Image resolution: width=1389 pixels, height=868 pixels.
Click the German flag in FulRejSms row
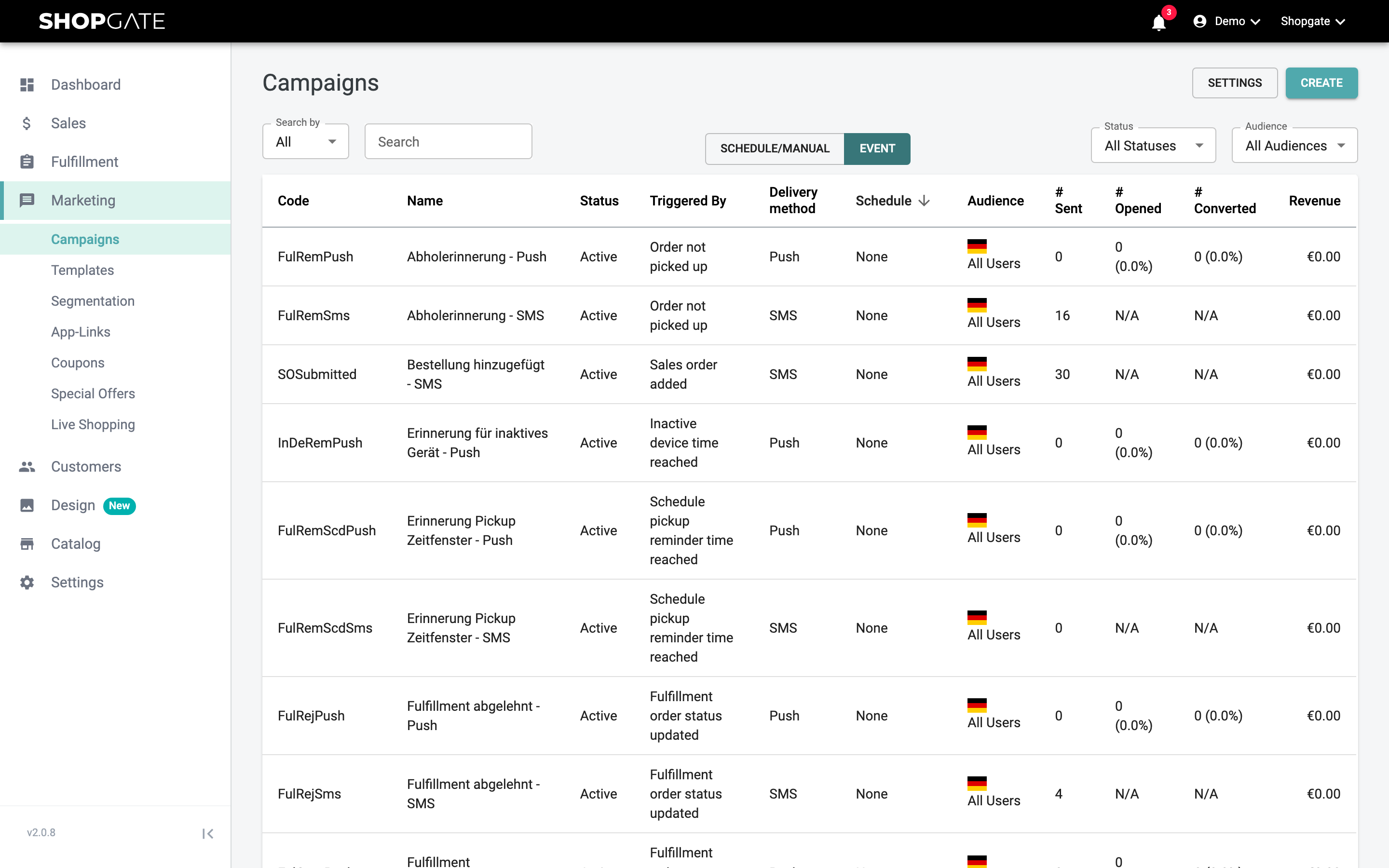point(977,783)
